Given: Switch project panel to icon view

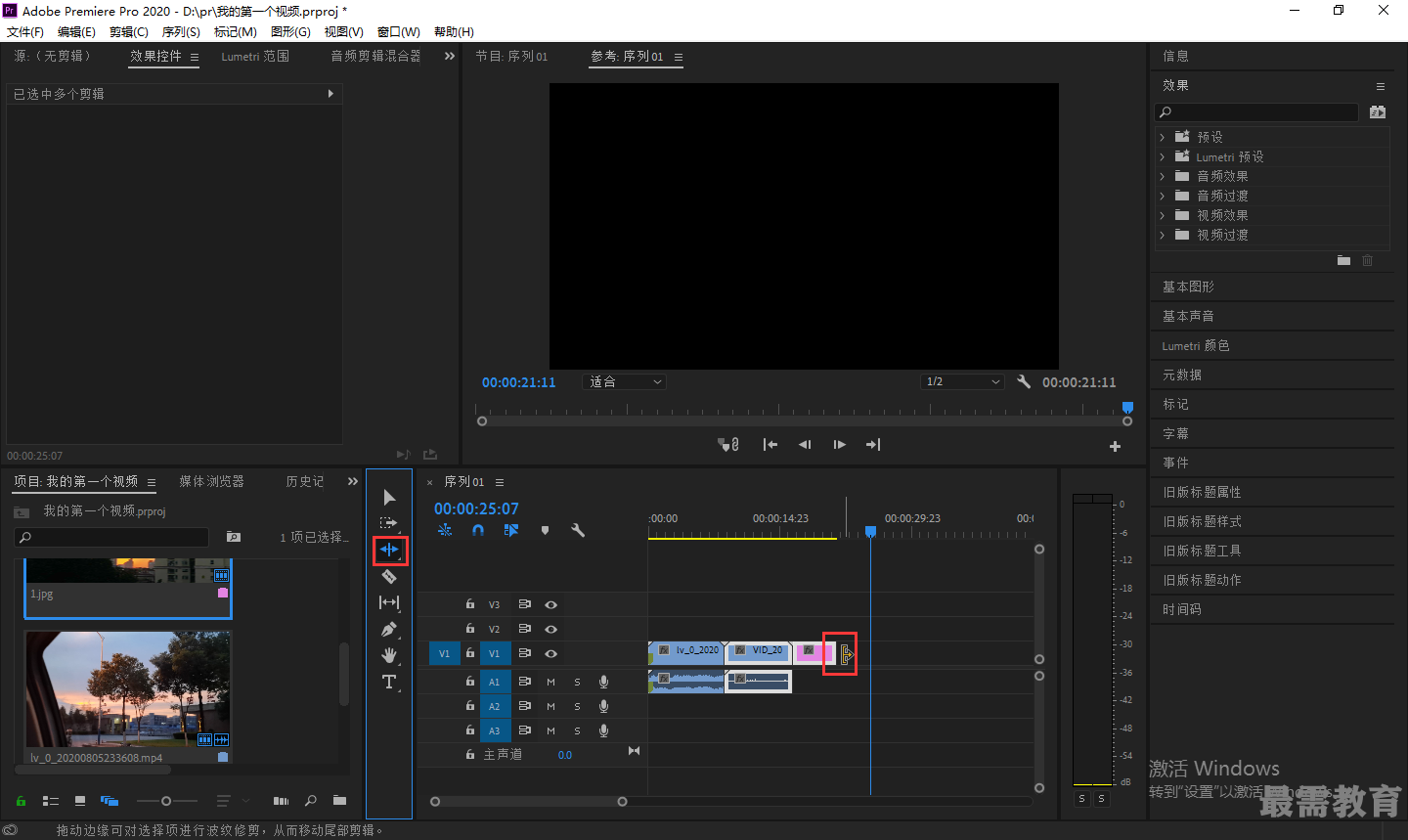Looking at the screenshot, I should click(x=80, y=801).
